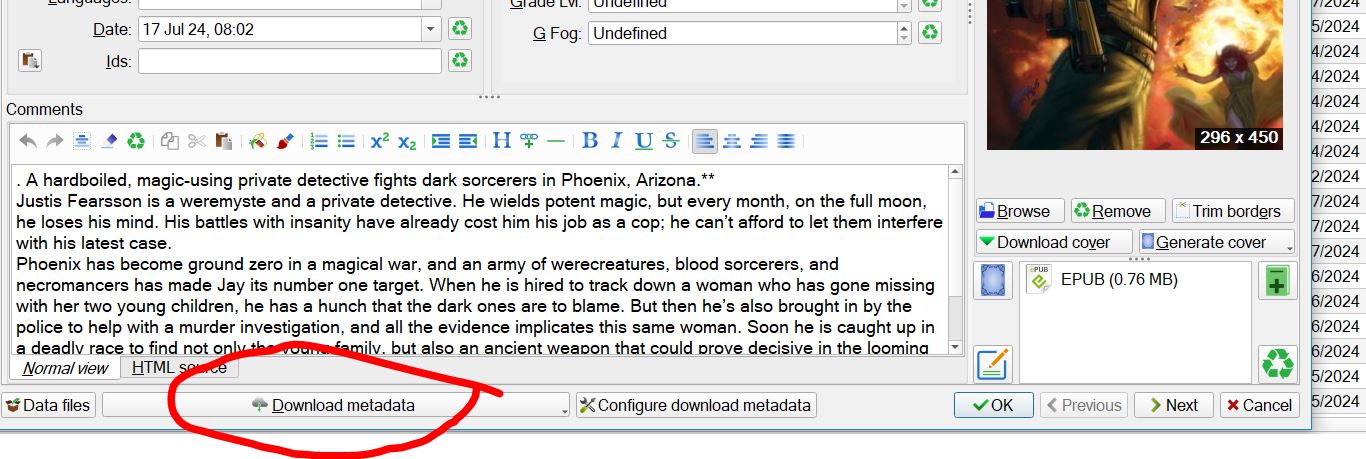Decrease indentation of comment text
This screenshot has width=1366, height=459.
pos(468,141)
